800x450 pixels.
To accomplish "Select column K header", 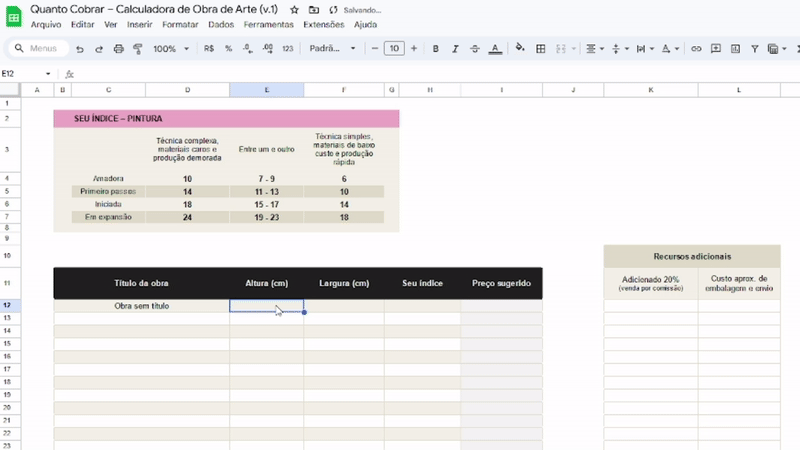I will point(651,90).
